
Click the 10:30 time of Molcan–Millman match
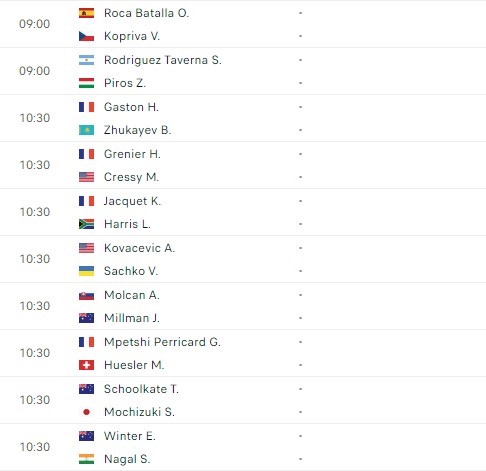point(35,306)
